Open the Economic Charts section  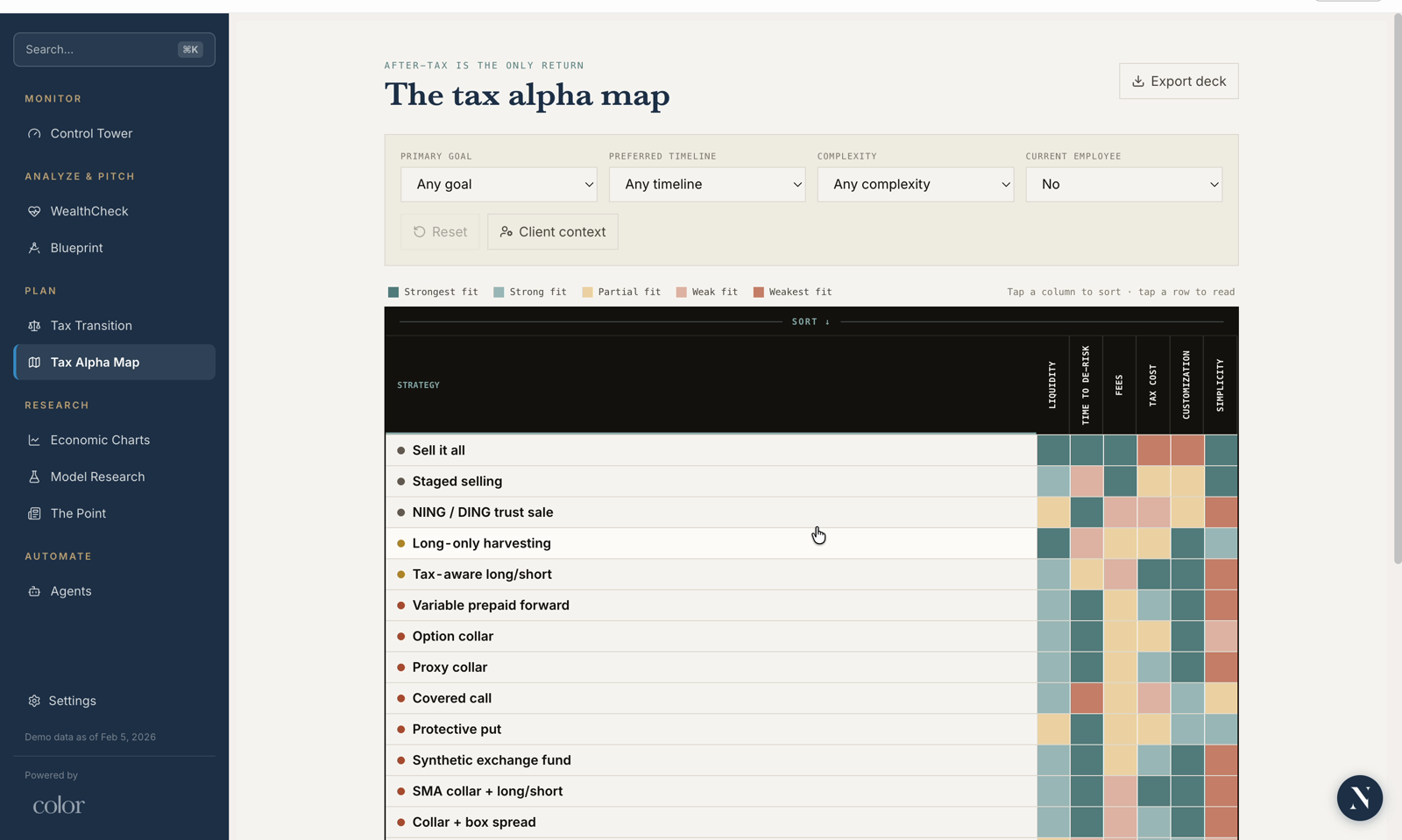pyautogui.click(x=115, y=441)
